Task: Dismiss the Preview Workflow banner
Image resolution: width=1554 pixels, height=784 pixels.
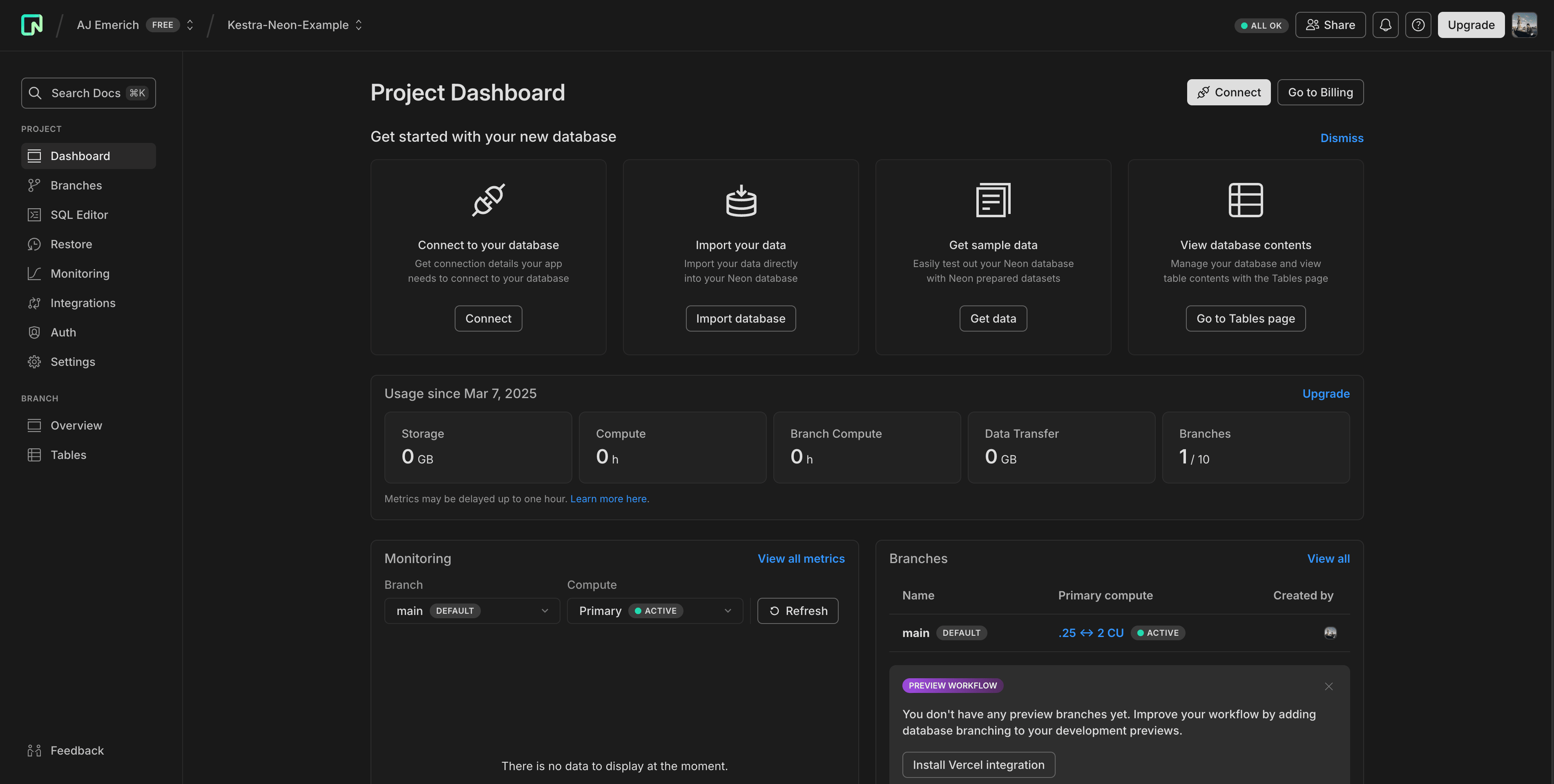Action: pyautogui.click(x=1328, y=686)
